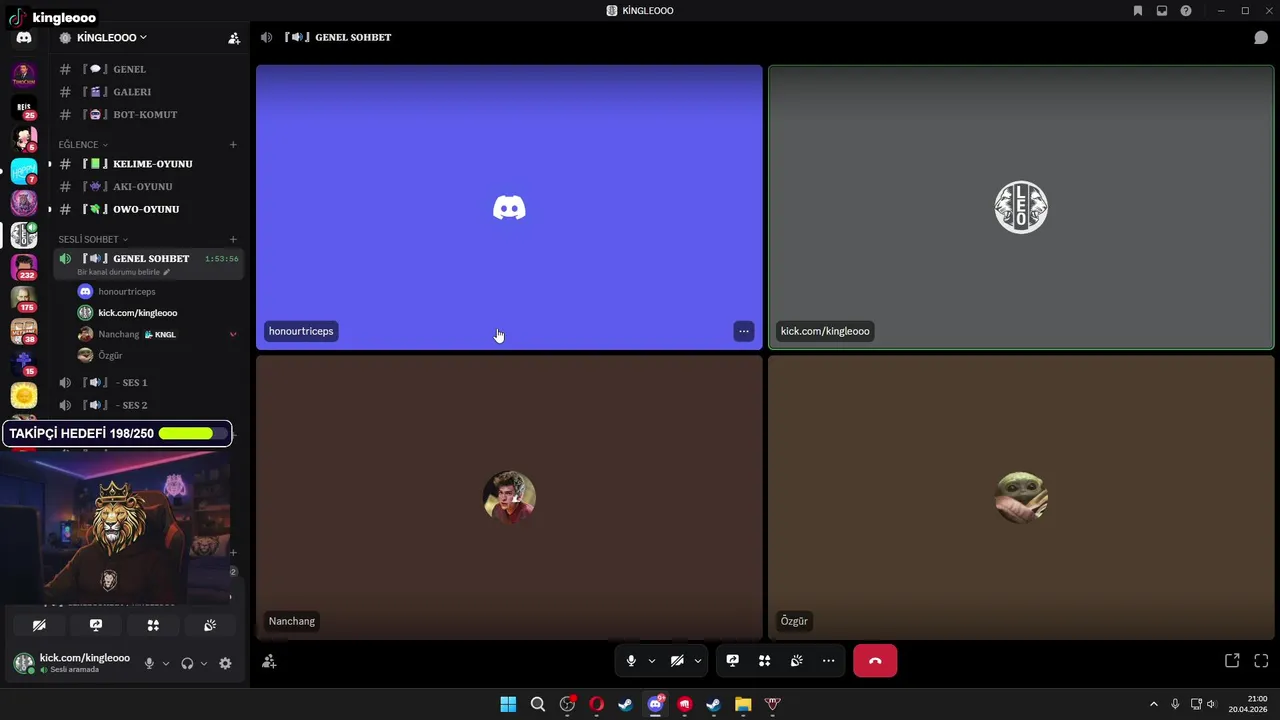Open Windows Start menu
This screenshot has height=720, width=1280.
click(x=508, y=704)
